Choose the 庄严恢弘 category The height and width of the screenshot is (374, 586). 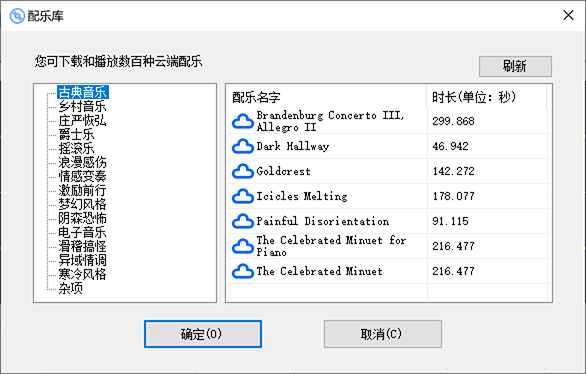point(82,120)
